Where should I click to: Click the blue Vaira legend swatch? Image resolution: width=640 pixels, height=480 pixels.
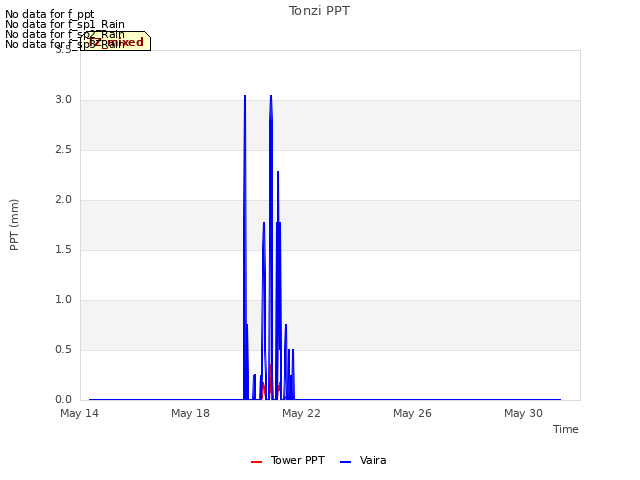tap(345, 462)
